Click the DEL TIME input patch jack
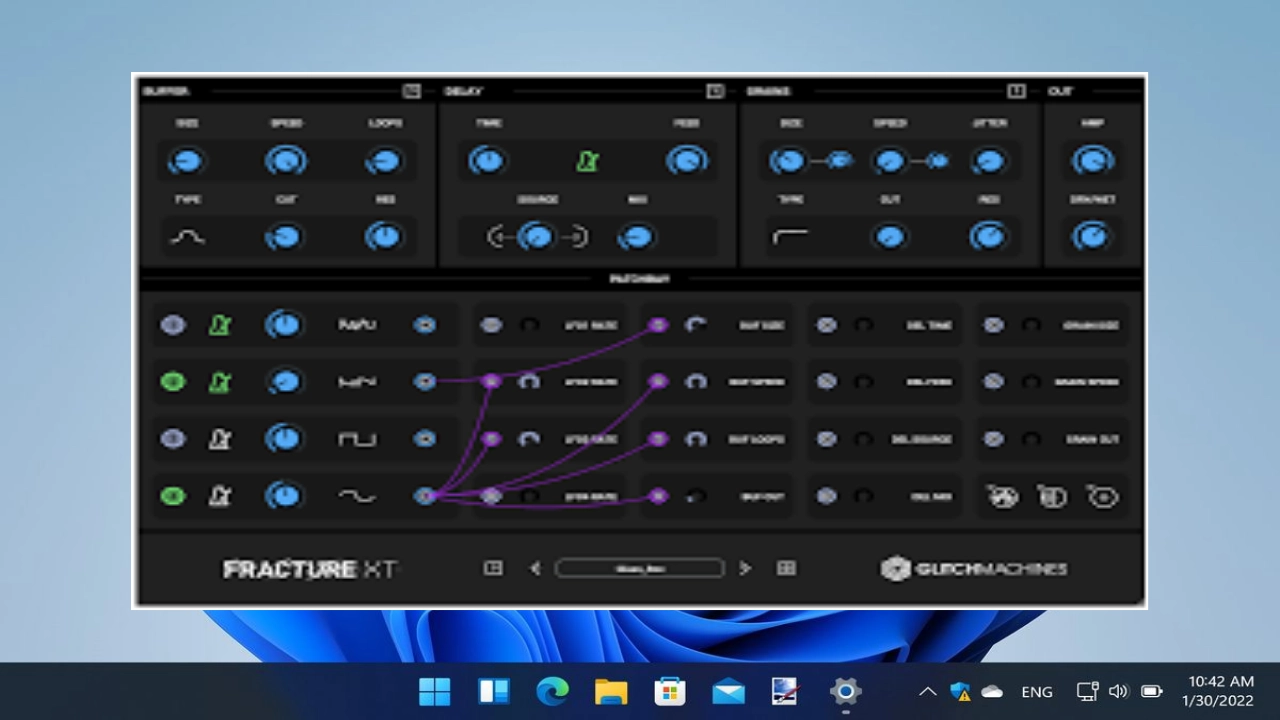1280x720 pixels. 826,325
